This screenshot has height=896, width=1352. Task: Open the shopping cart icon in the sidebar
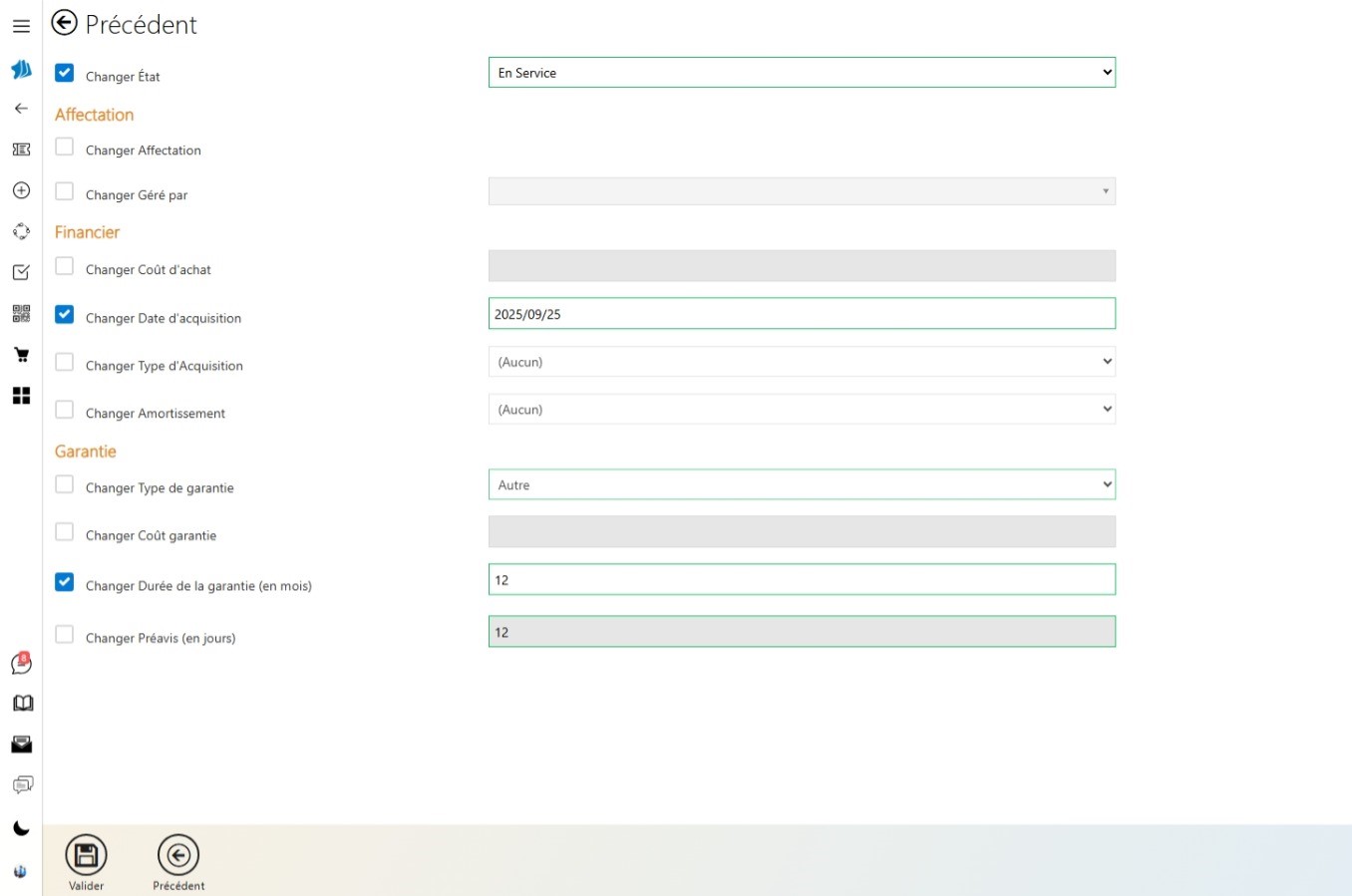[21, 355]
